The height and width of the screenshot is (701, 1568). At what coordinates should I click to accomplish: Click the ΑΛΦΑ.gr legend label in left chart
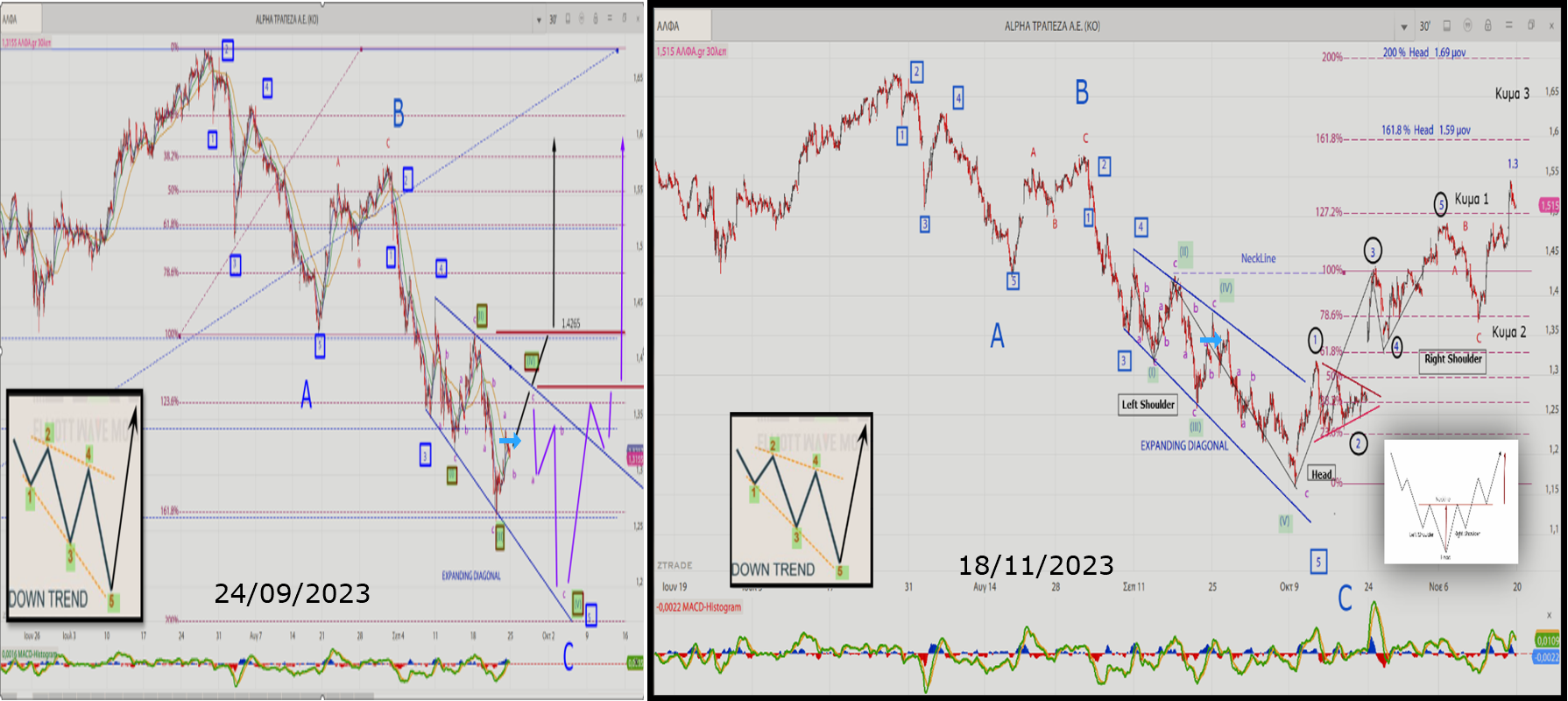(x=26, y=42)
